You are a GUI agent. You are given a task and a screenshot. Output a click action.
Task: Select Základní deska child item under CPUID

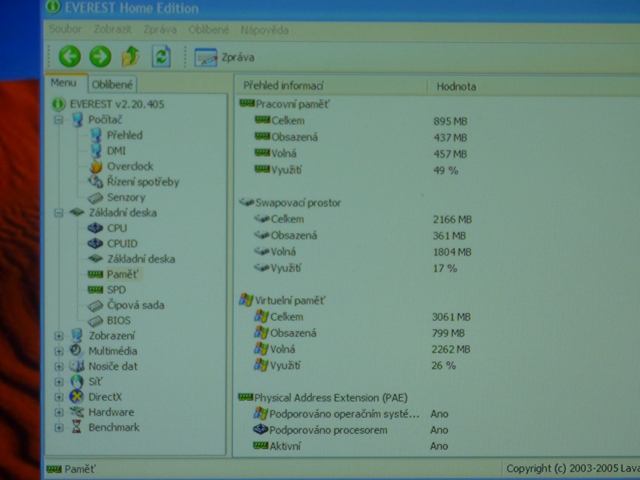coord(141,259)
